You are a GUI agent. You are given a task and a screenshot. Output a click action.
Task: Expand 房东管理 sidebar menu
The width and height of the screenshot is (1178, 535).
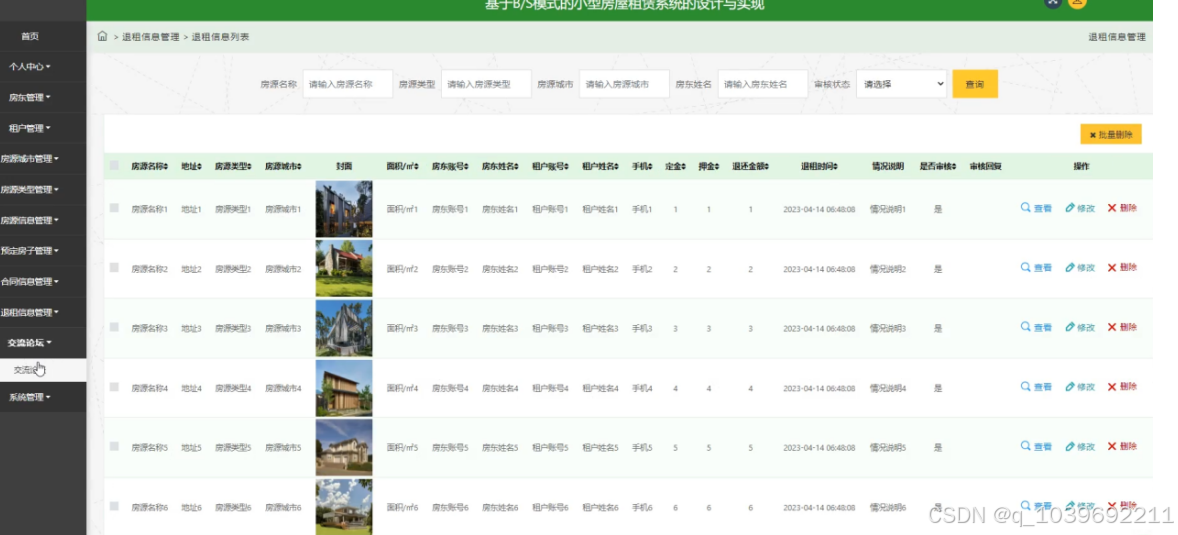point(30,97)
